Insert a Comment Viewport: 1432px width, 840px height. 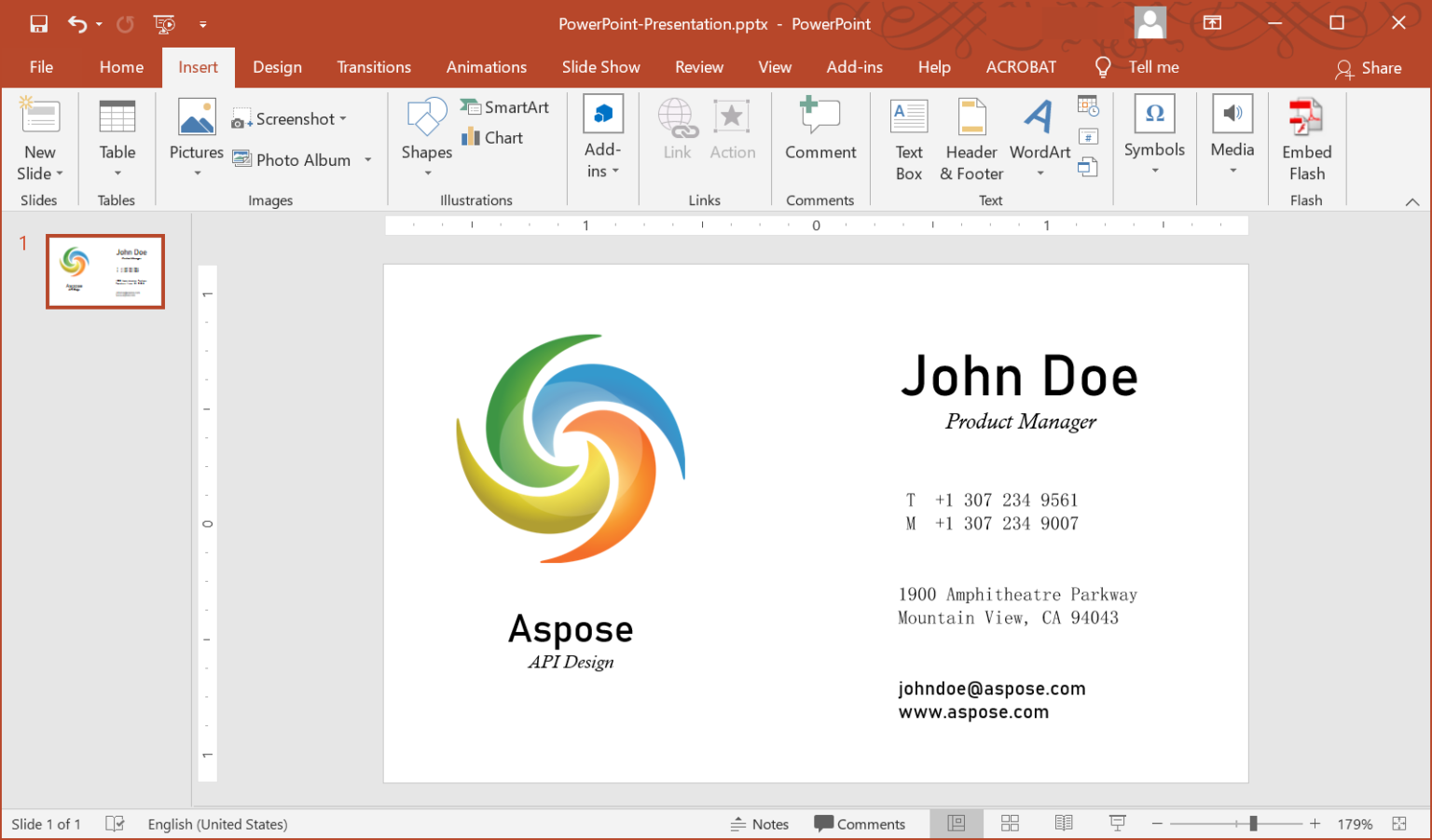pyautogui.click(x=819, y=137)
